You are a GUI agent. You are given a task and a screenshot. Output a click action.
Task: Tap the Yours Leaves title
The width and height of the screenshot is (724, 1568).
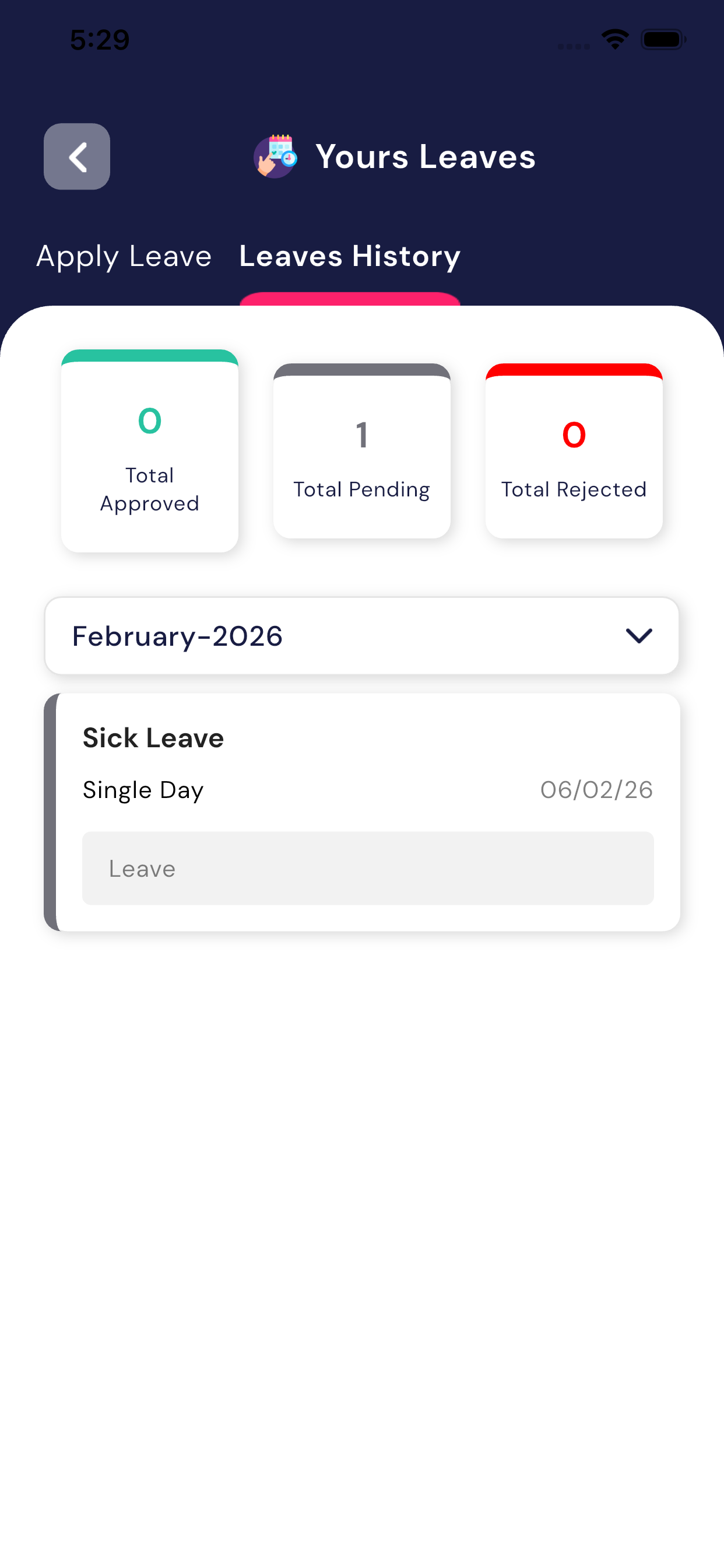[x=426, y=156]
